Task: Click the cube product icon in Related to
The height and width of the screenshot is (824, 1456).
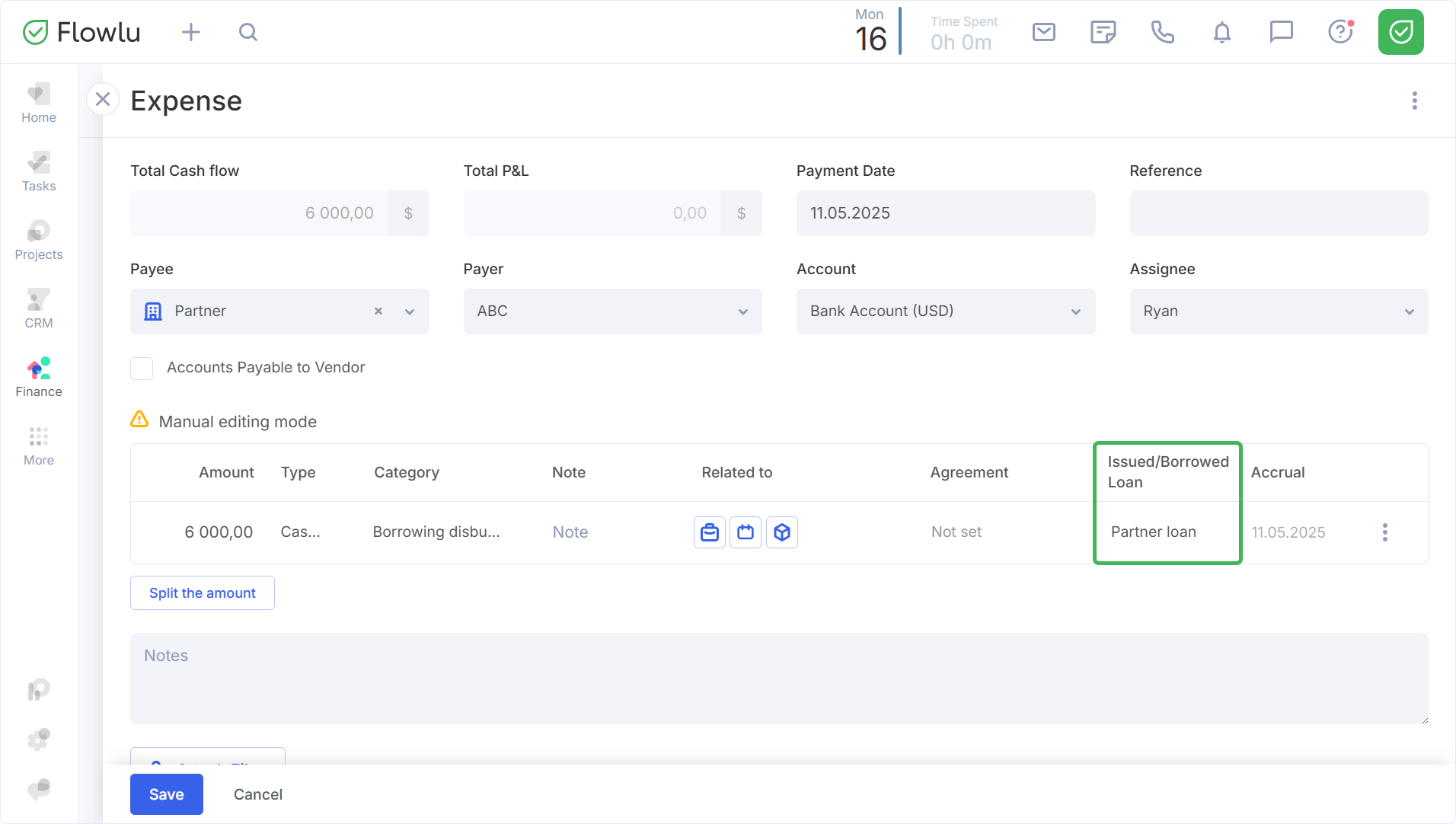Action: [781, 532]
